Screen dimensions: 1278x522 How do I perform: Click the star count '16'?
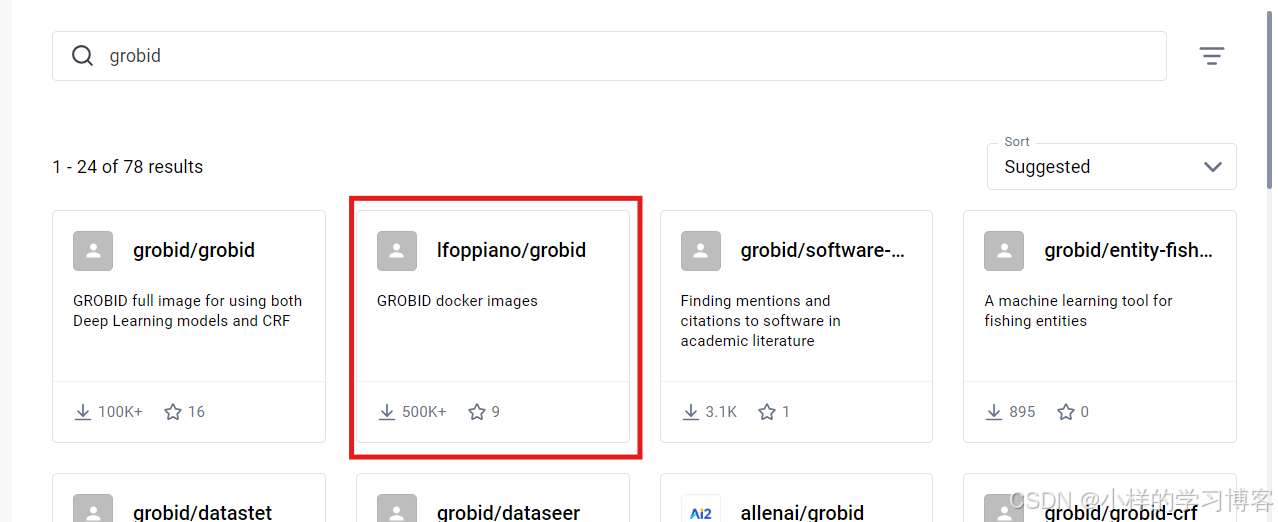pos(196,412)
